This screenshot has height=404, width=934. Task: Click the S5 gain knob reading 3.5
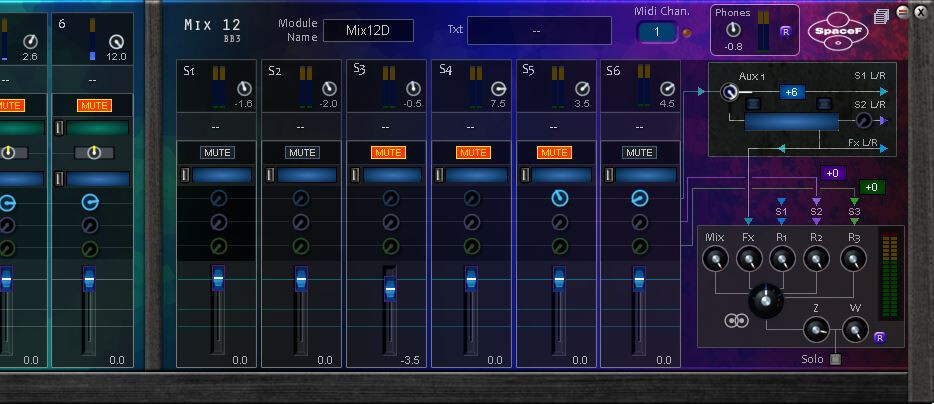[x=582, y=89]
